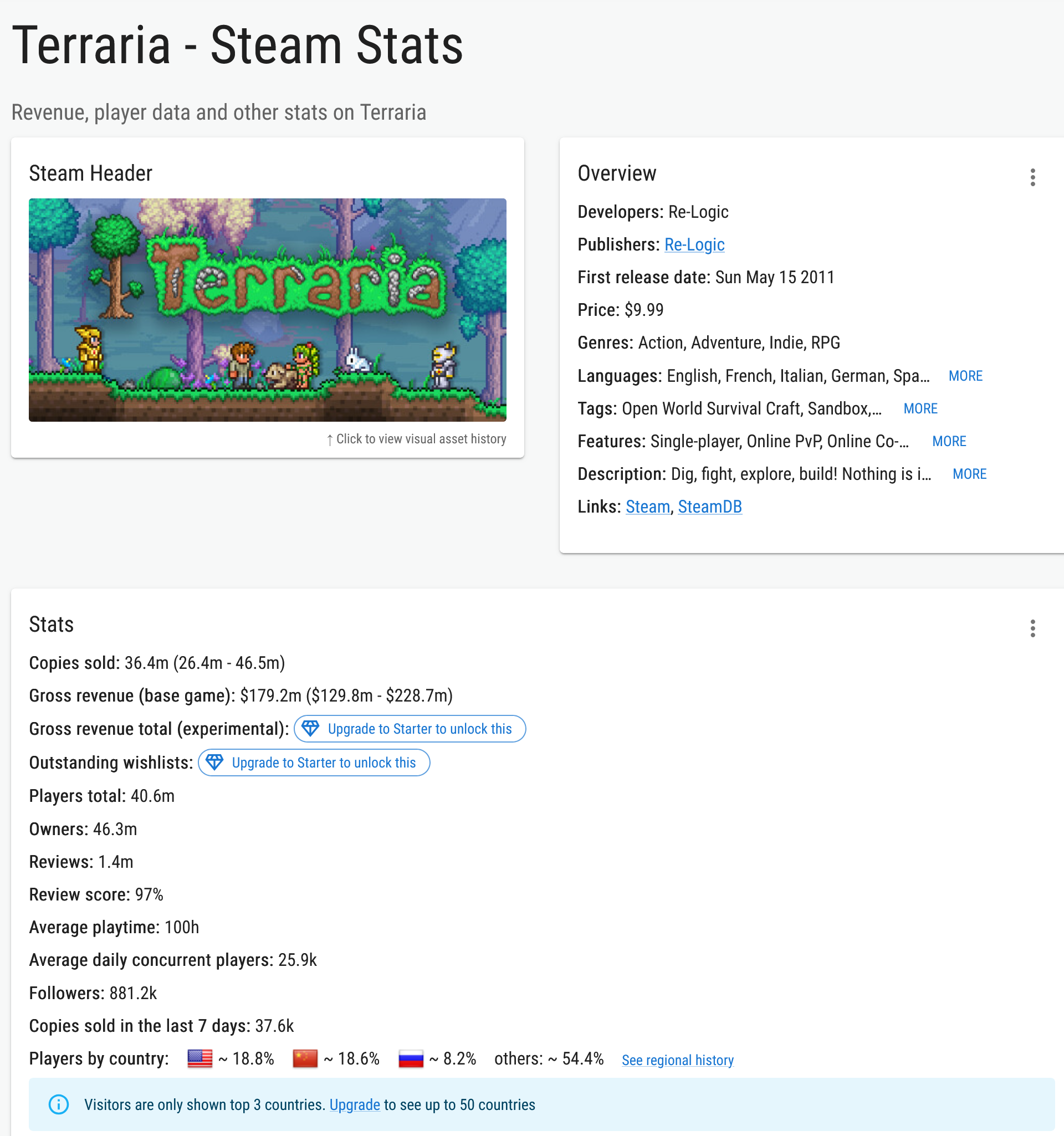Click See regional history link
Screen dimensions: 1064x1136
click(677, 1060)
